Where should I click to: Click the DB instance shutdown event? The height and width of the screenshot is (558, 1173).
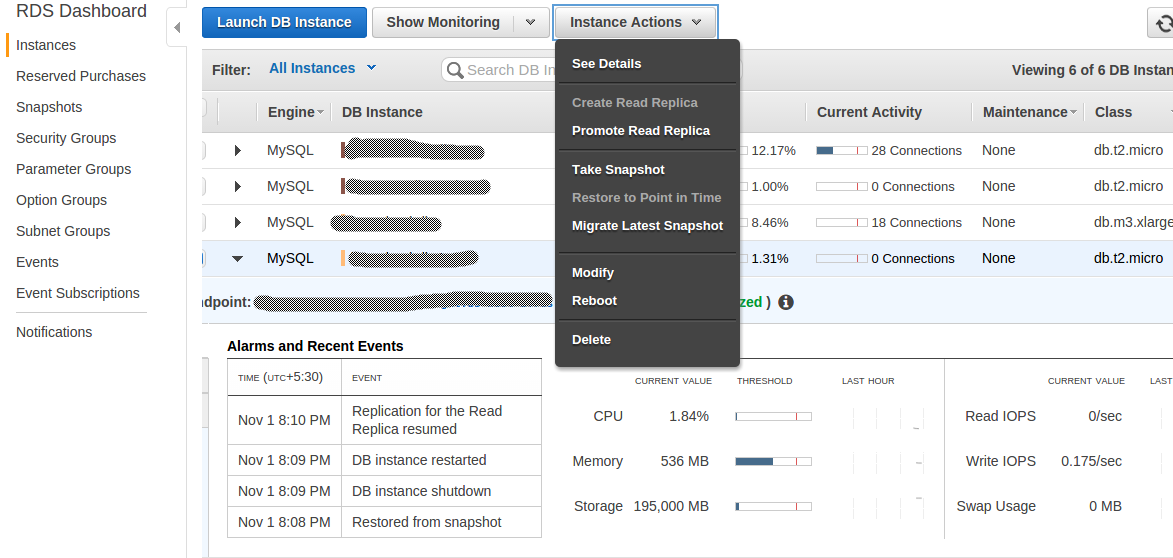[x=421, y=491]
